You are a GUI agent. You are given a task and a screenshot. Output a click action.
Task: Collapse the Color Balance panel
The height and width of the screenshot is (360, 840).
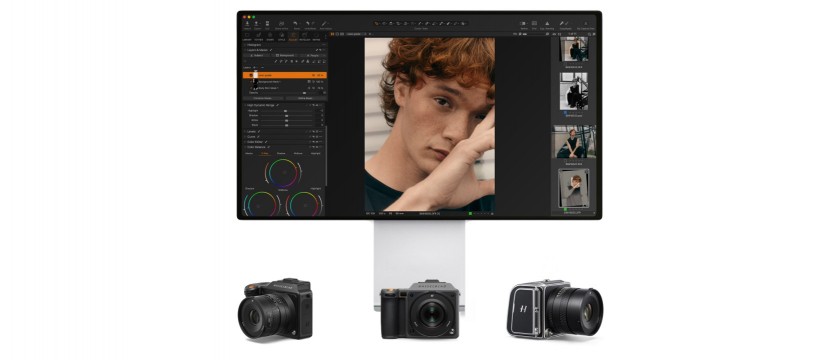[245, 147]
